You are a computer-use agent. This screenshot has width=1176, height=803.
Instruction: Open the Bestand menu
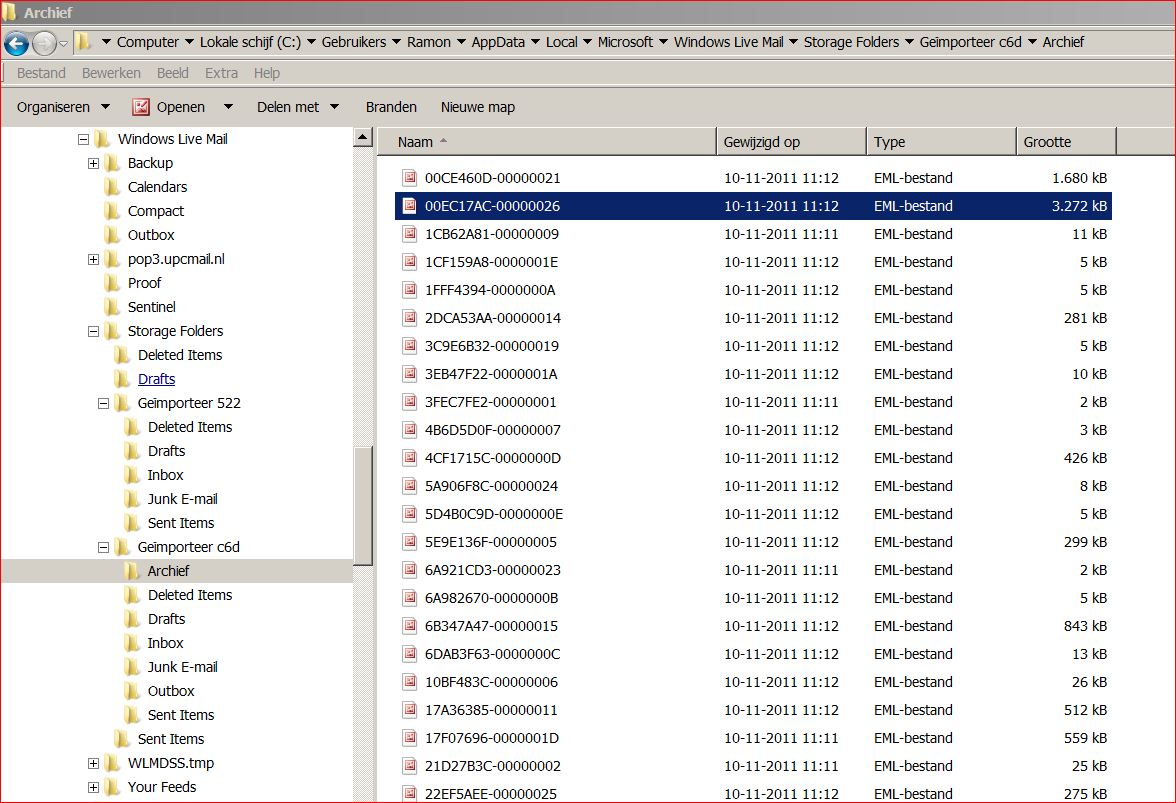click(x=41, y=73)
